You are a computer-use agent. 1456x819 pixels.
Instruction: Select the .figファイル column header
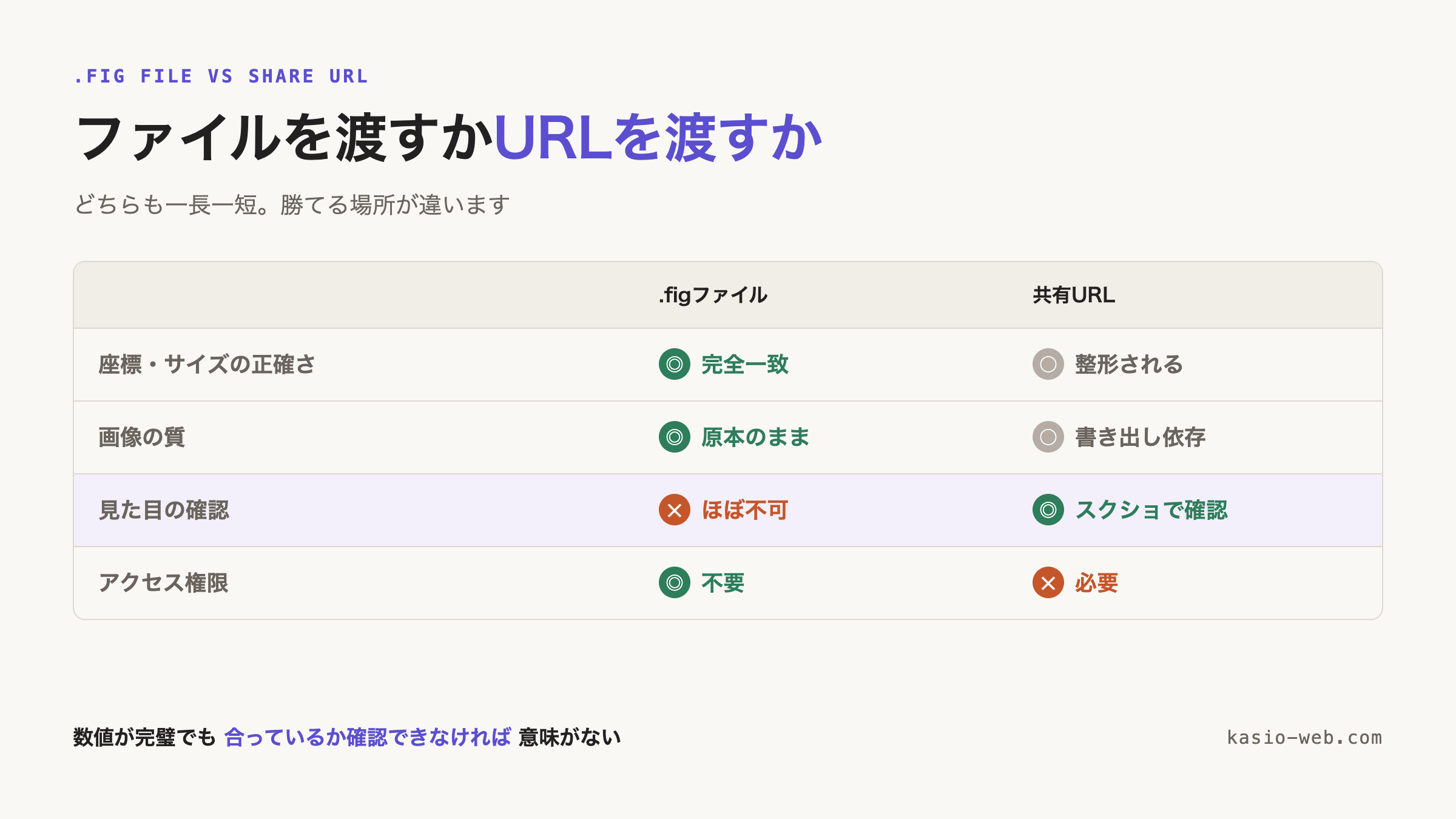point(713,295)
